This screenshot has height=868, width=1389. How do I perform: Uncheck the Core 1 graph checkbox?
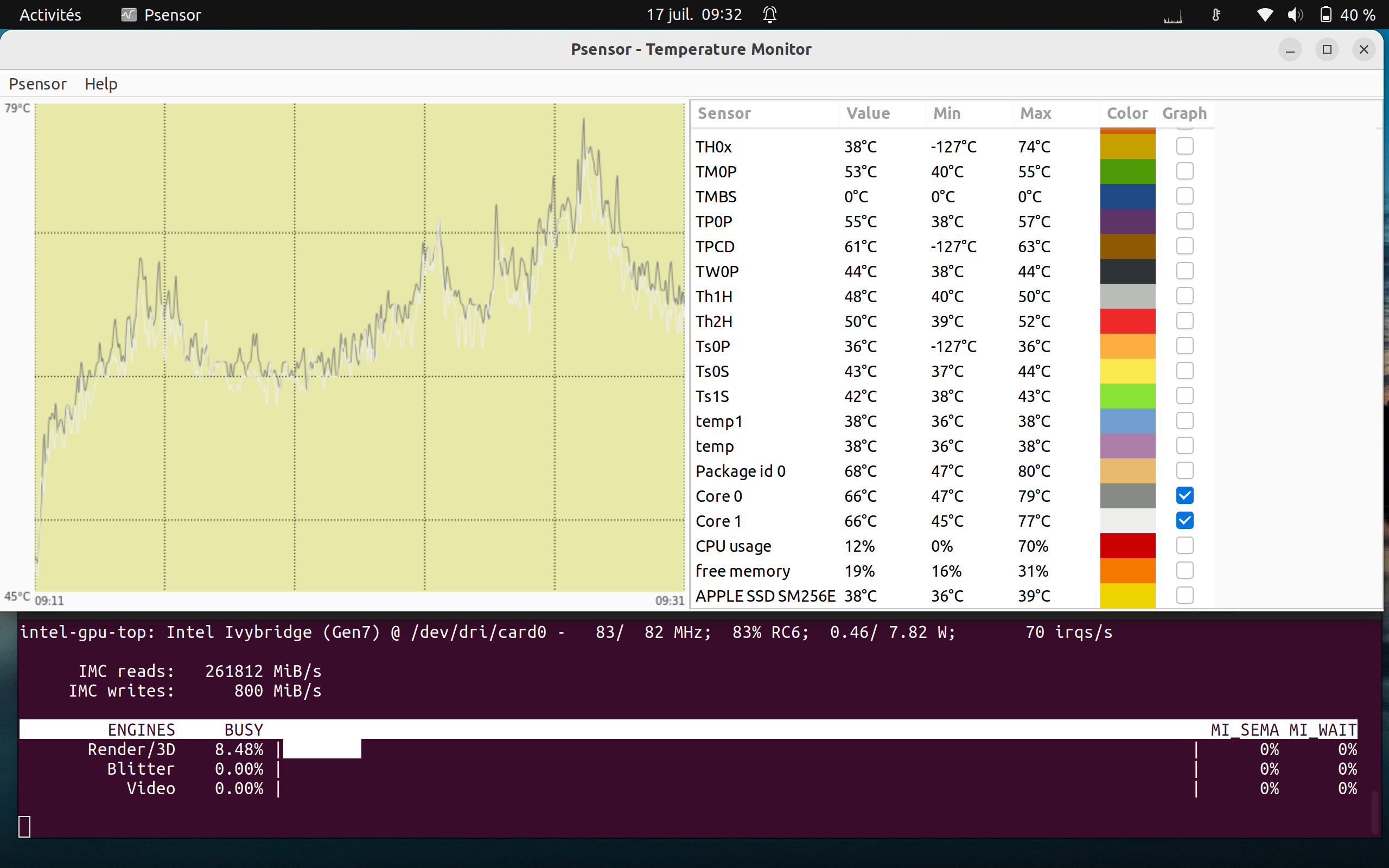[x=1184, y=521]
